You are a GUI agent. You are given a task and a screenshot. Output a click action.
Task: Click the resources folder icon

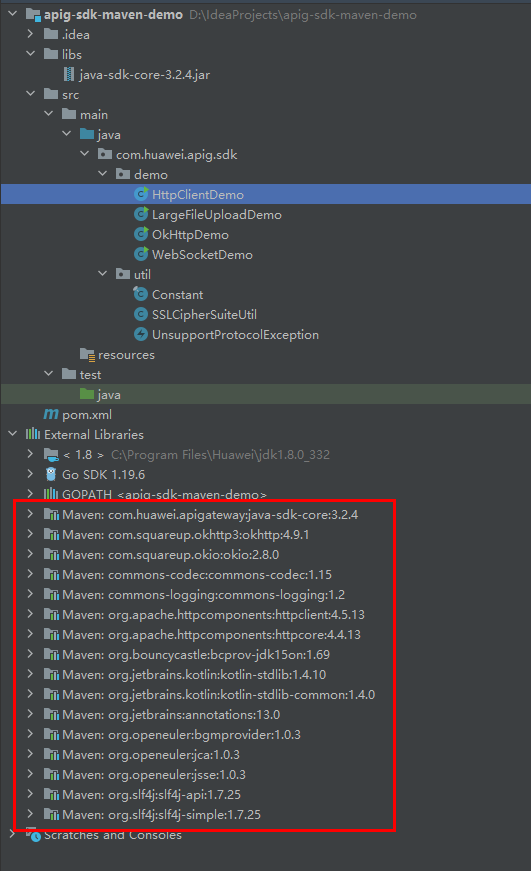point(87,354)
